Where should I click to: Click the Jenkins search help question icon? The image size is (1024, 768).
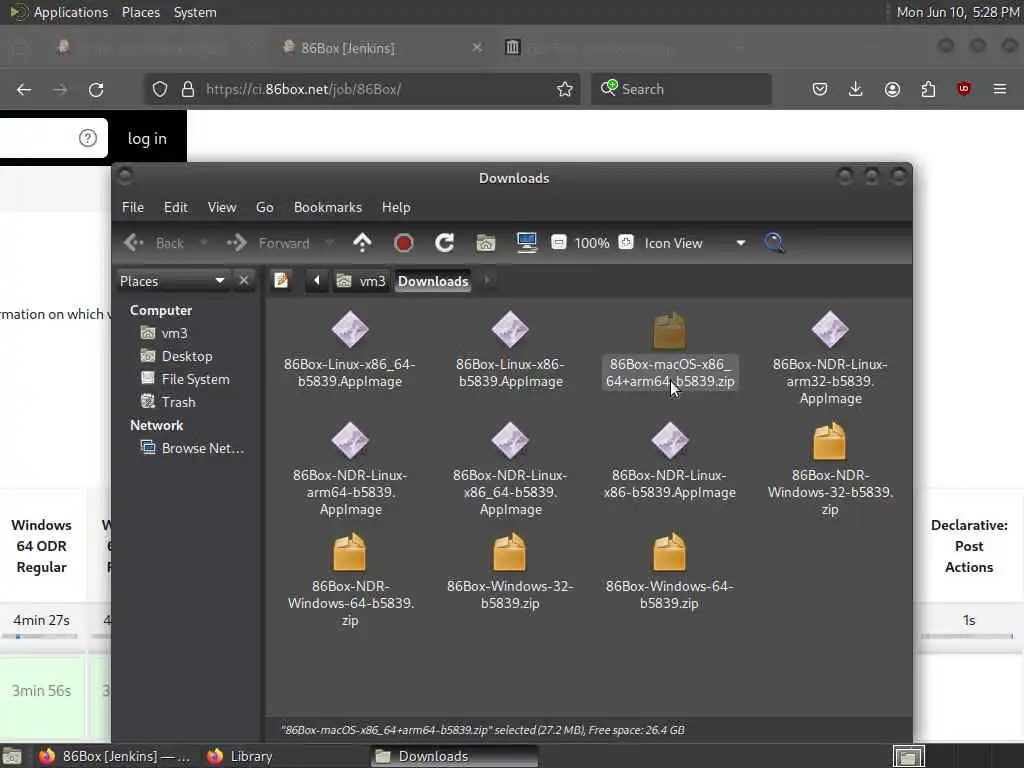coord(88,138)
